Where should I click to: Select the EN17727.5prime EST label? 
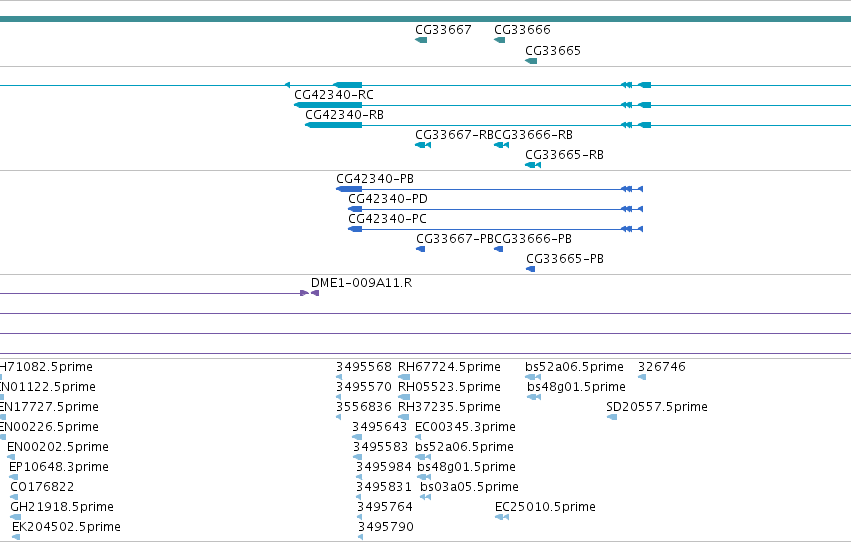tap(49, 407)
